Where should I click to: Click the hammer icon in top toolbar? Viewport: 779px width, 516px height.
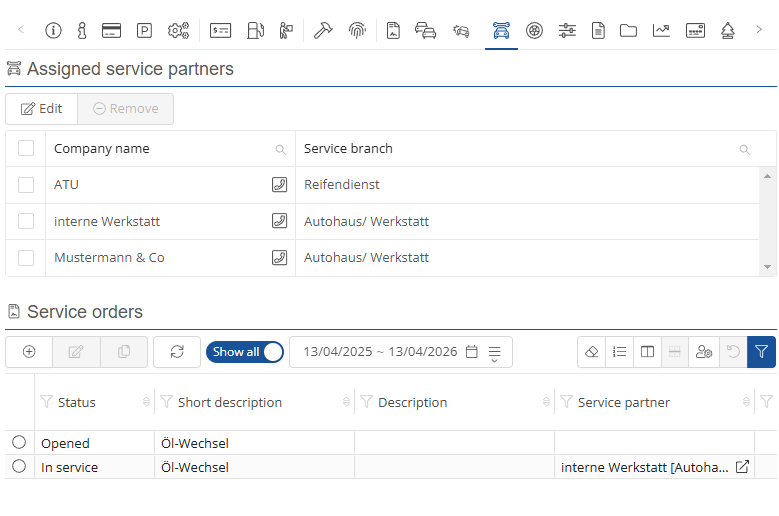pos(322,30)
